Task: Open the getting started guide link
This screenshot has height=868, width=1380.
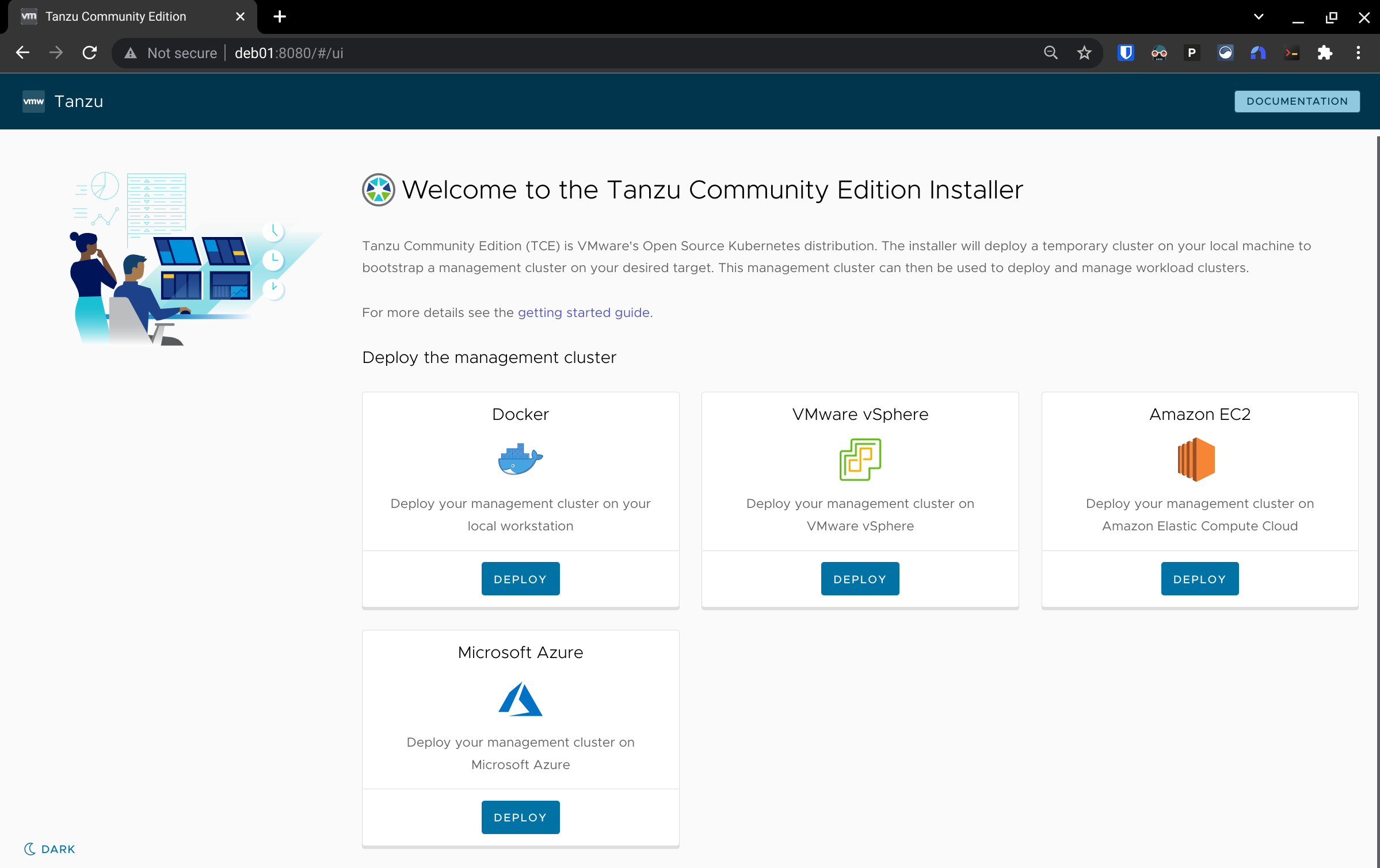Action: pyautogui.click(x=584, y=312)
